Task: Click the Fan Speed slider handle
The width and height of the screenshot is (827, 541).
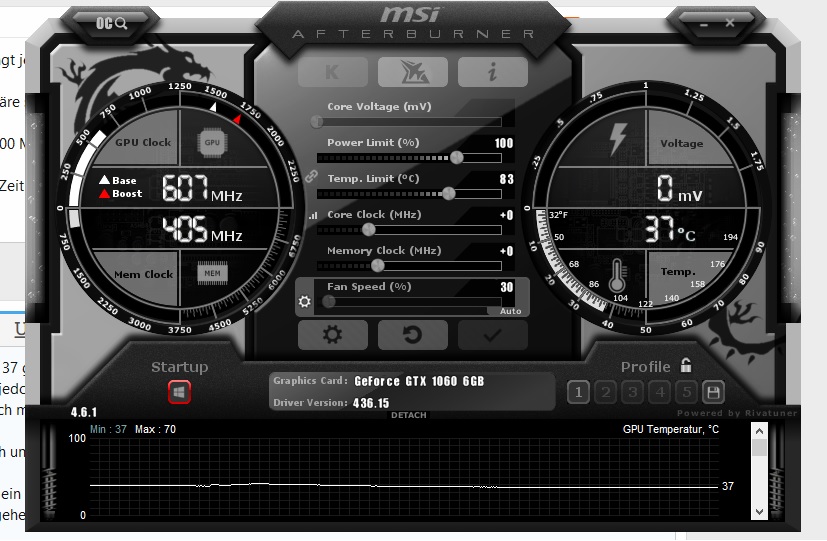Action: [329, 302]
